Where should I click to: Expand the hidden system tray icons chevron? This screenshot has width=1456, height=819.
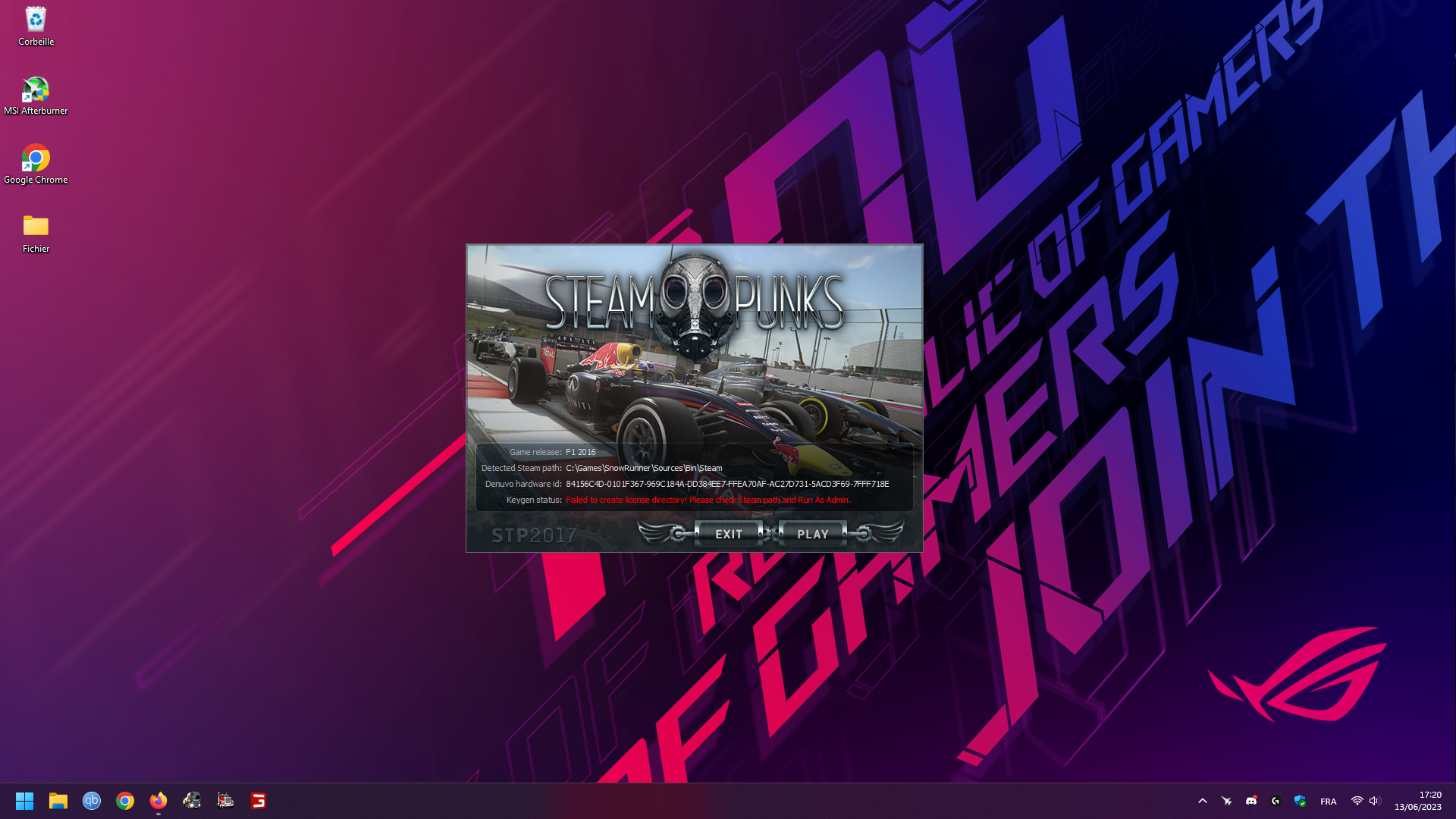point(1203,801)
